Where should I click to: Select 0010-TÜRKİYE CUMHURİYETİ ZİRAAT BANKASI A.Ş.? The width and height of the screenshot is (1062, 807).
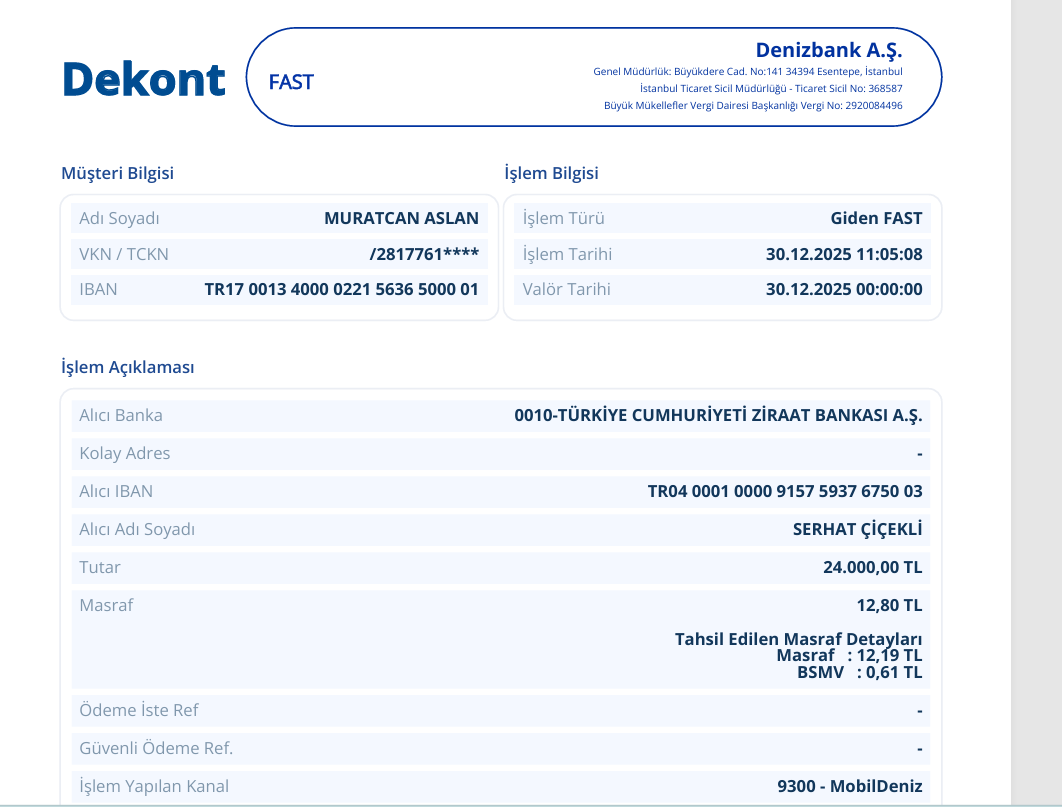718,415
